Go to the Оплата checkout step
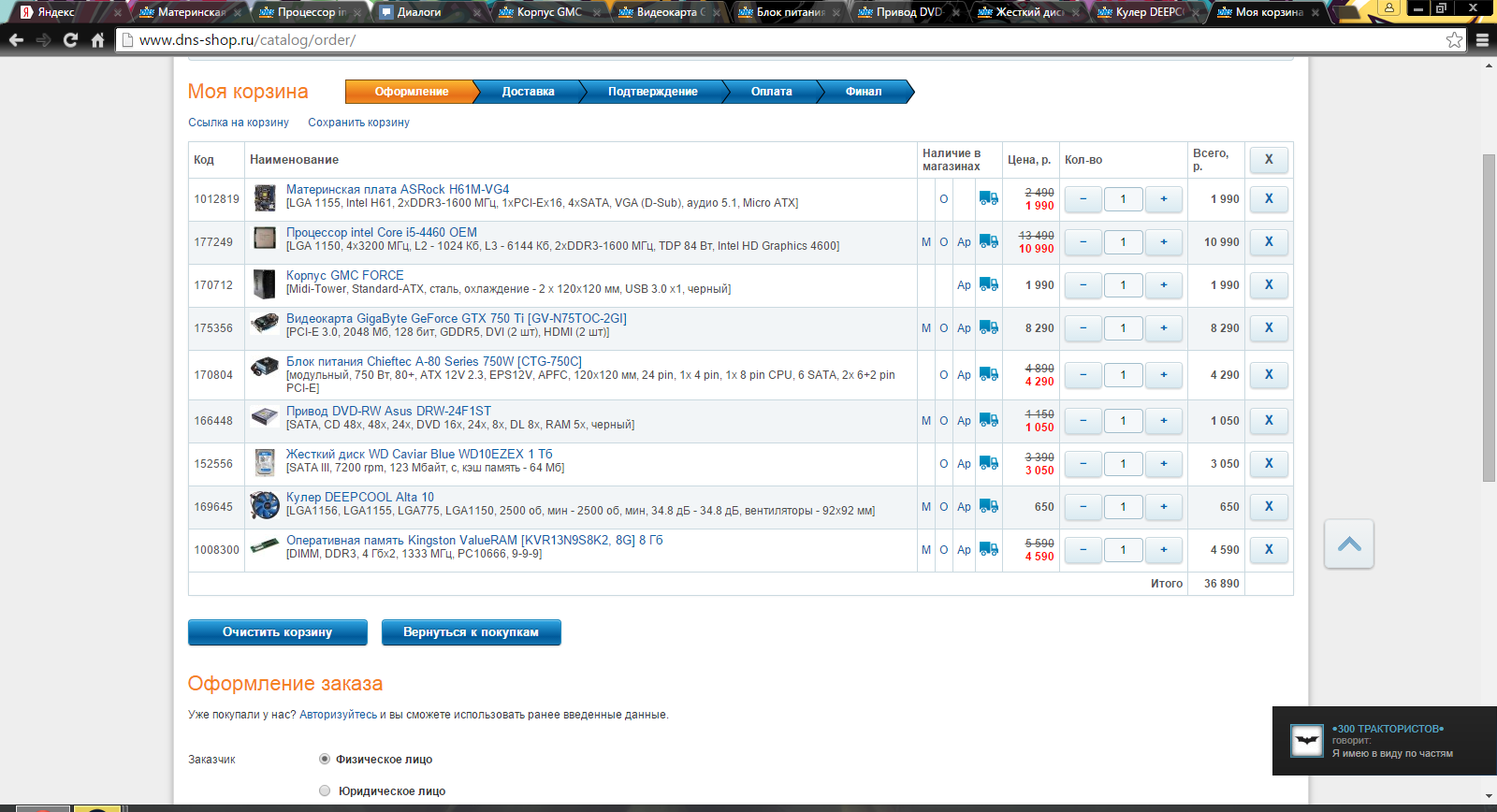This screenshot has height=812, width=1497. (x=771, y=92)
